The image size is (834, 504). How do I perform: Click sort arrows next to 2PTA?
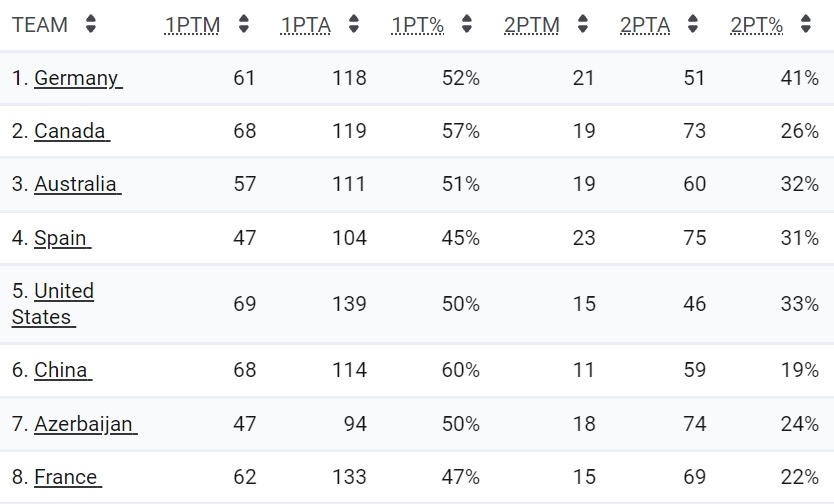coord(693,24)
